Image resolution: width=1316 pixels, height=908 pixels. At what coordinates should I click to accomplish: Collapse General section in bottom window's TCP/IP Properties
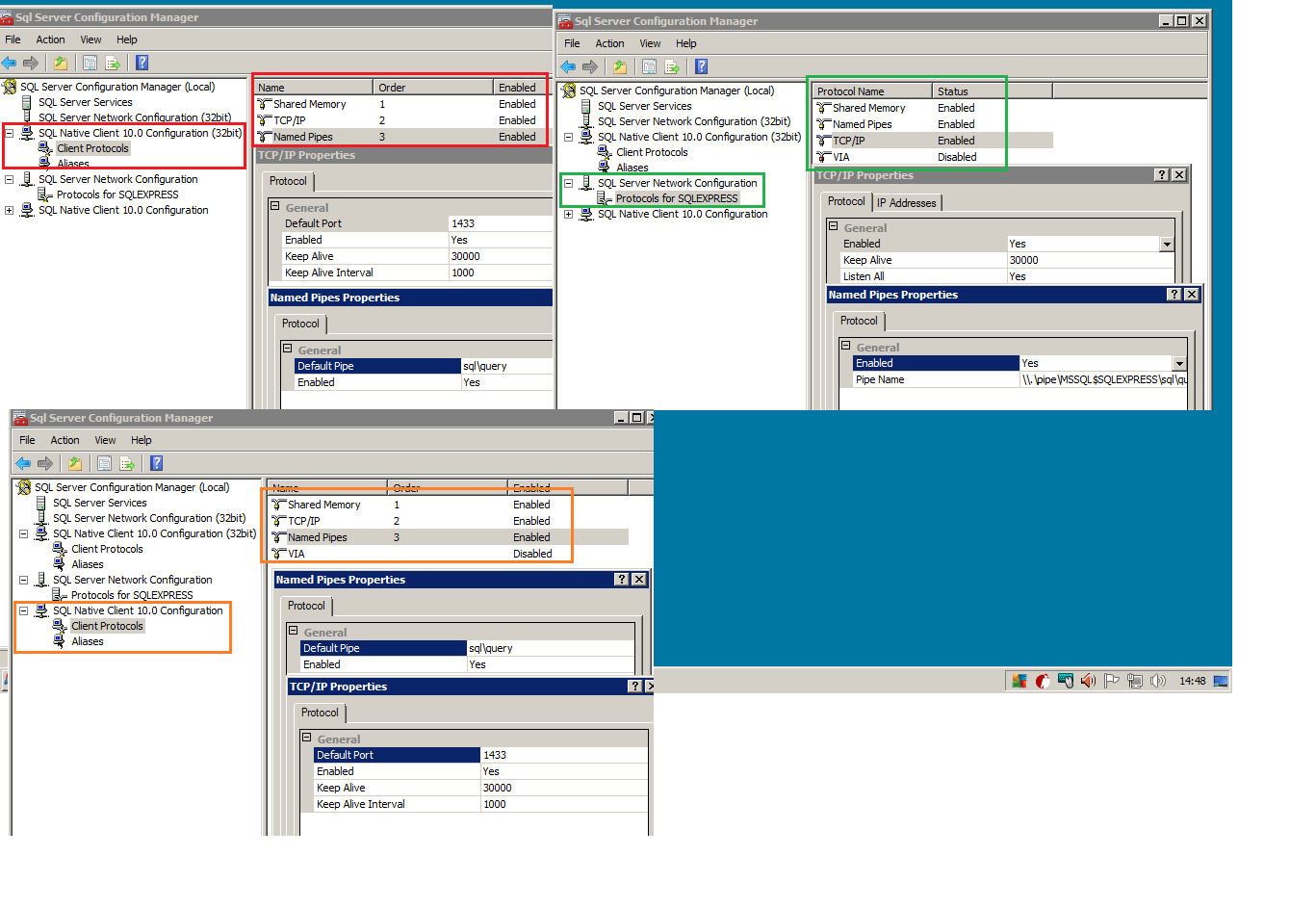click(307, 739)
